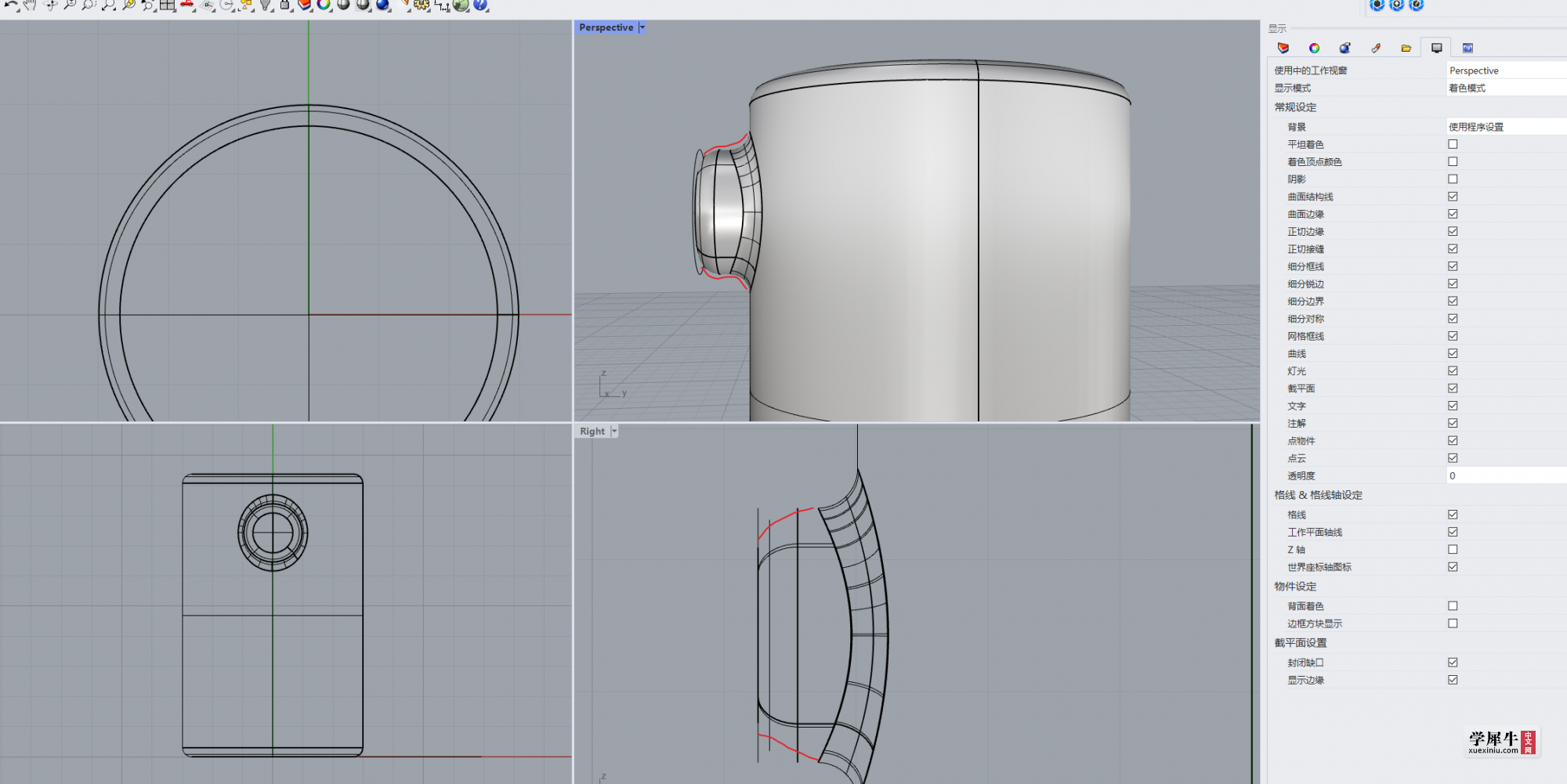
Task: Click the Undo arrow icon in toolbar
Action: point(11,5)
